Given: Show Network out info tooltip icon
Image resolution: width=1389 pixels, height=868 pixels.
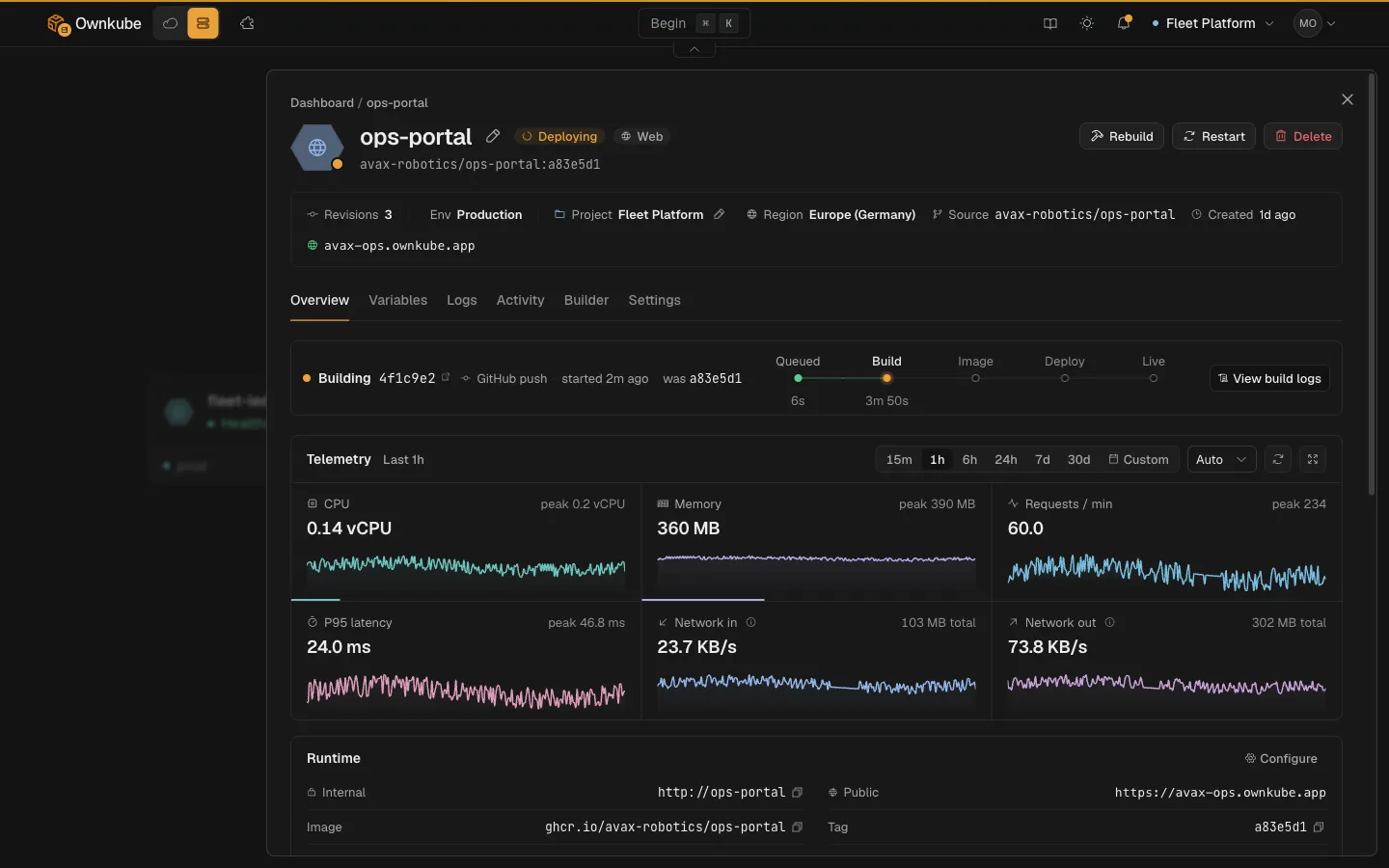Looking at the screenshot, I should (1110, 622).
